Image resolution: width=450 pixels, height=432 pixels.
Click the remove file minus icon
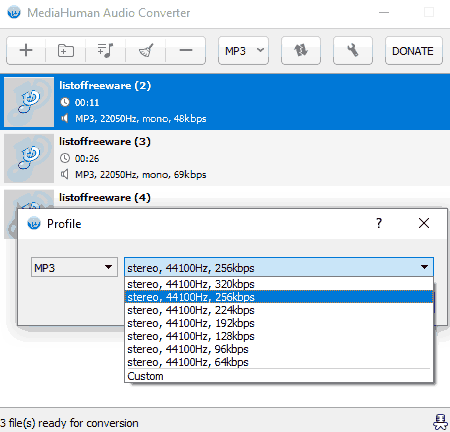pyautogui.click(x=186, y=51)
